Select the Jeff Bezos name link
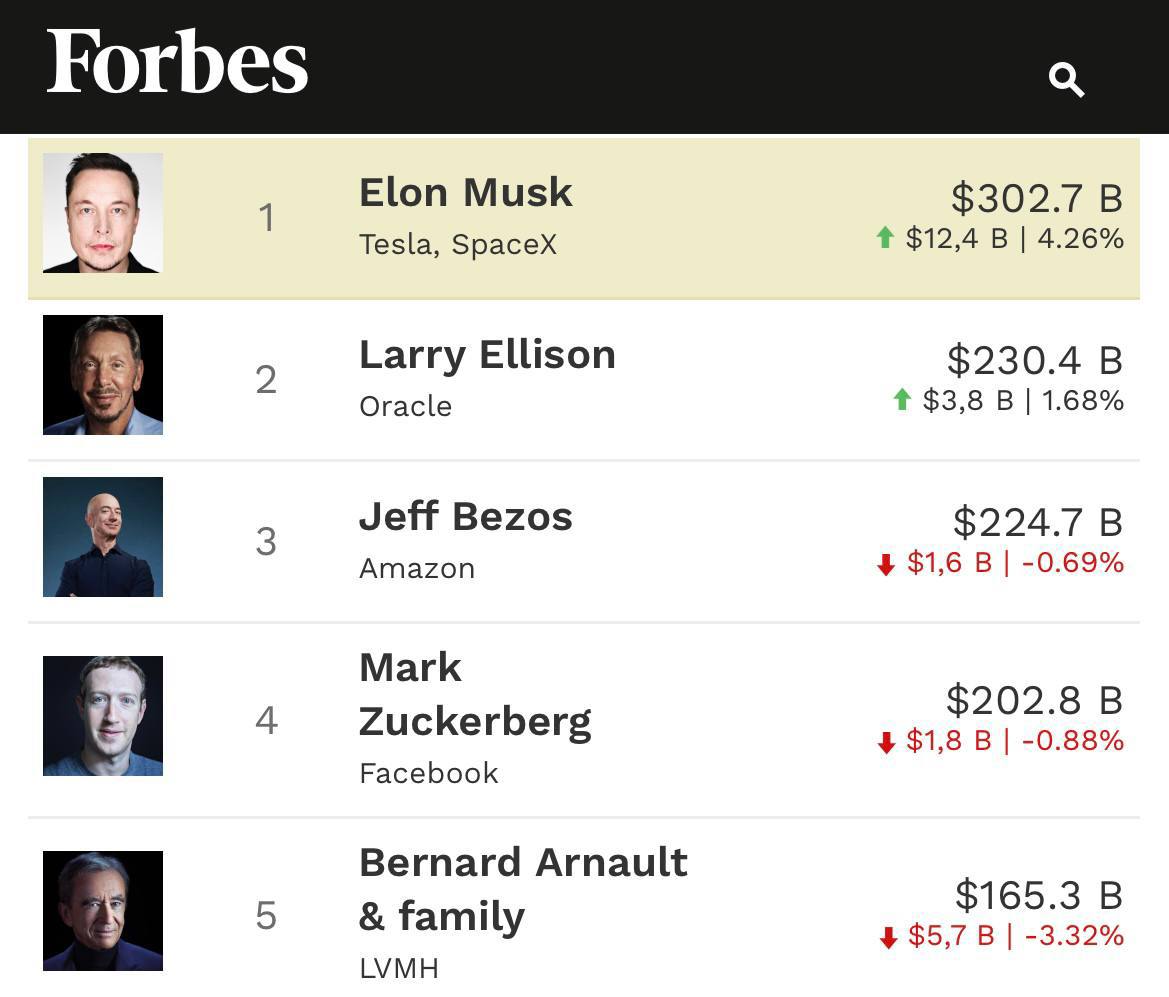The height and width of the screenshot is (997, 1169). (465, 516)
